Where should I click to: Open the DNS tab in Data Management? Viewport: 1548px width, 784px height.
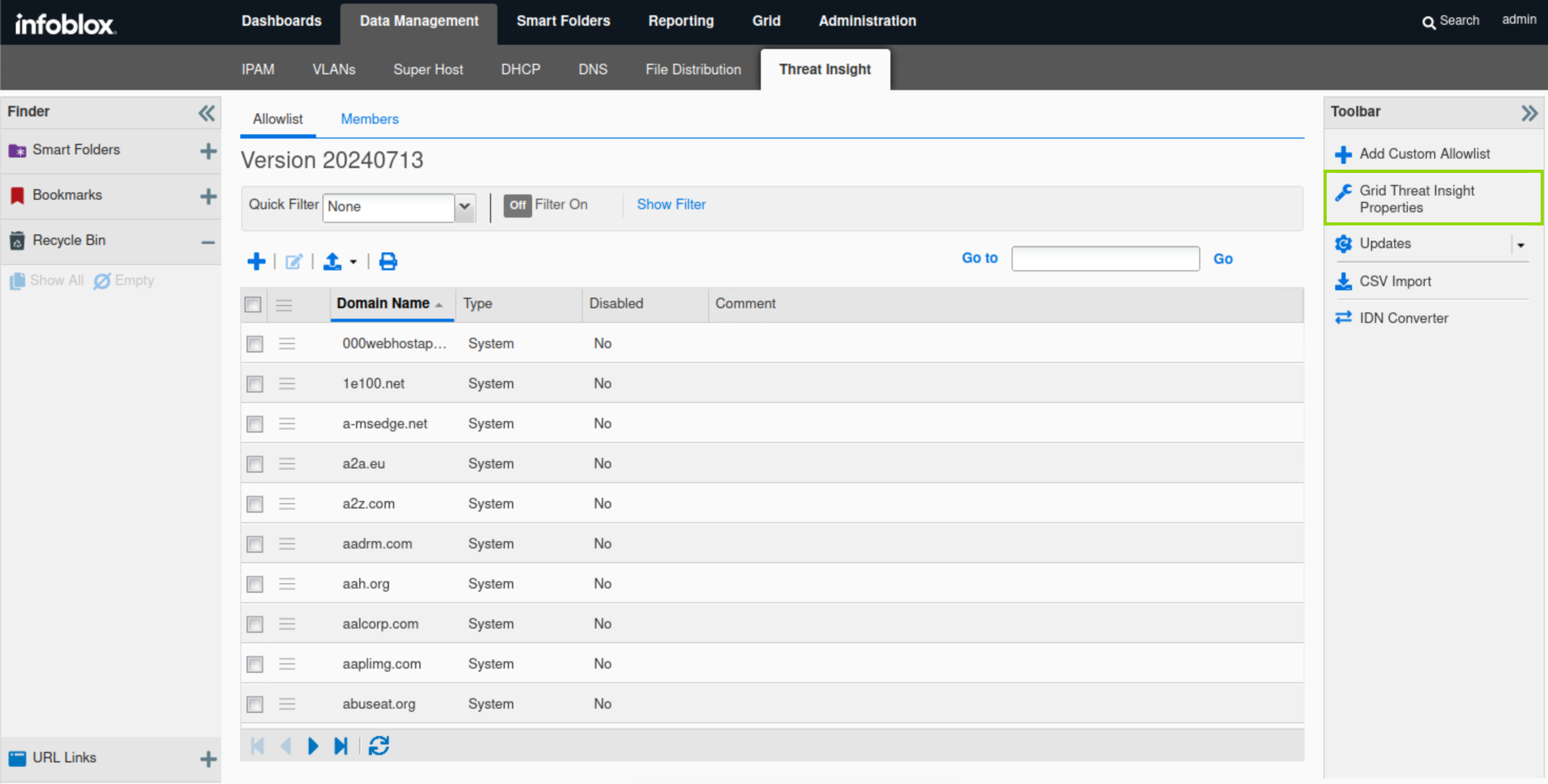coord(593,69)
